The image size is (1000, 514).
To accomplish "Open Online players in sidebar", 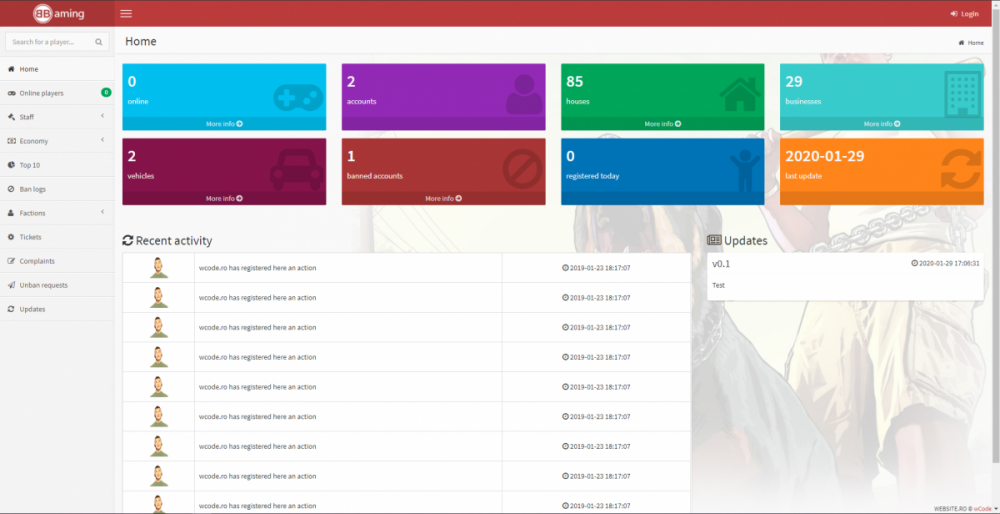I will point(42,93).
